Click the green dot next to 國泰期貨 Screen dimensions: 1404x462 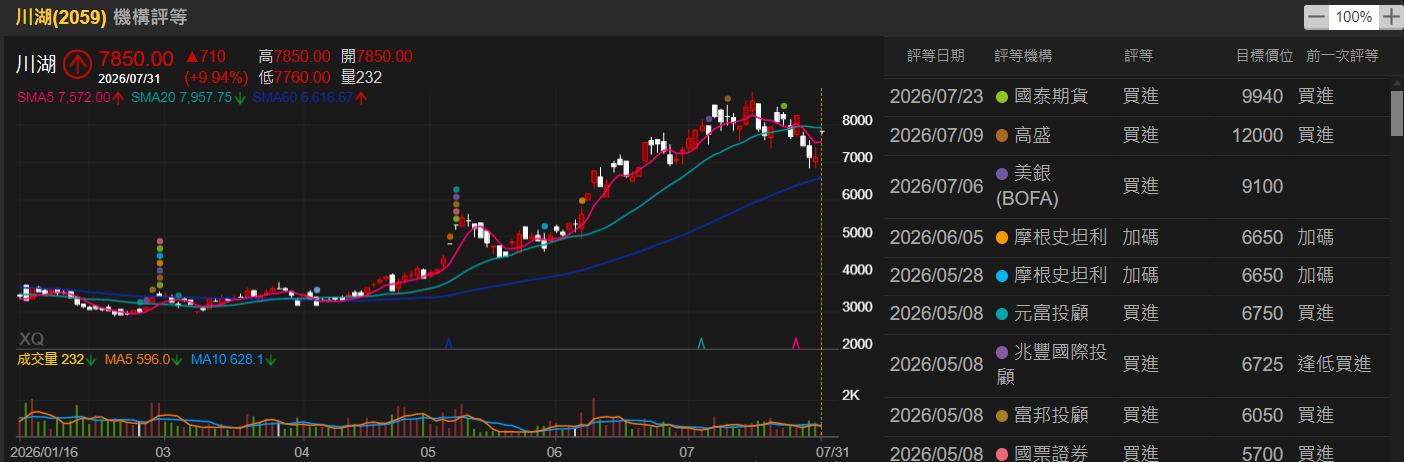pos(1004,97)
